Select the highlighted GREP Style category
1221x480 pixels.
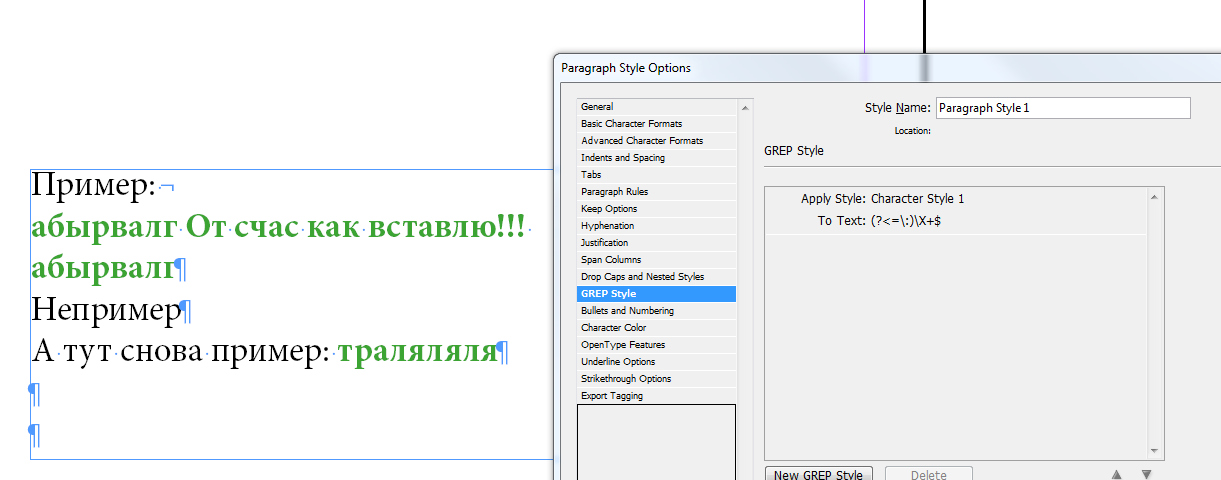[x=657, y=294]
